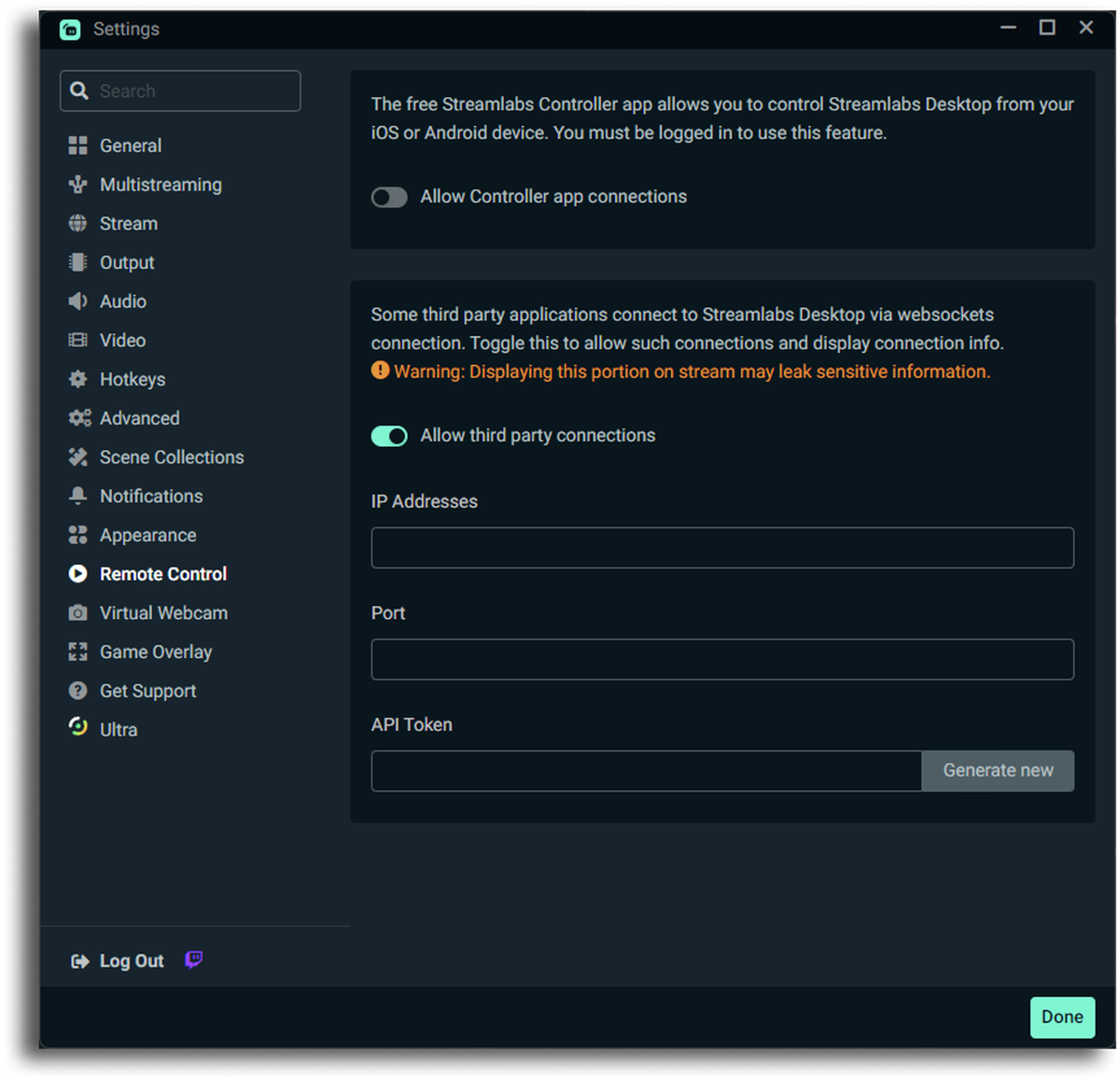This screenshot has width=1120, height=1080.
Task: Open General settings section
Action: pyautogui.click(x=131, y=146)
